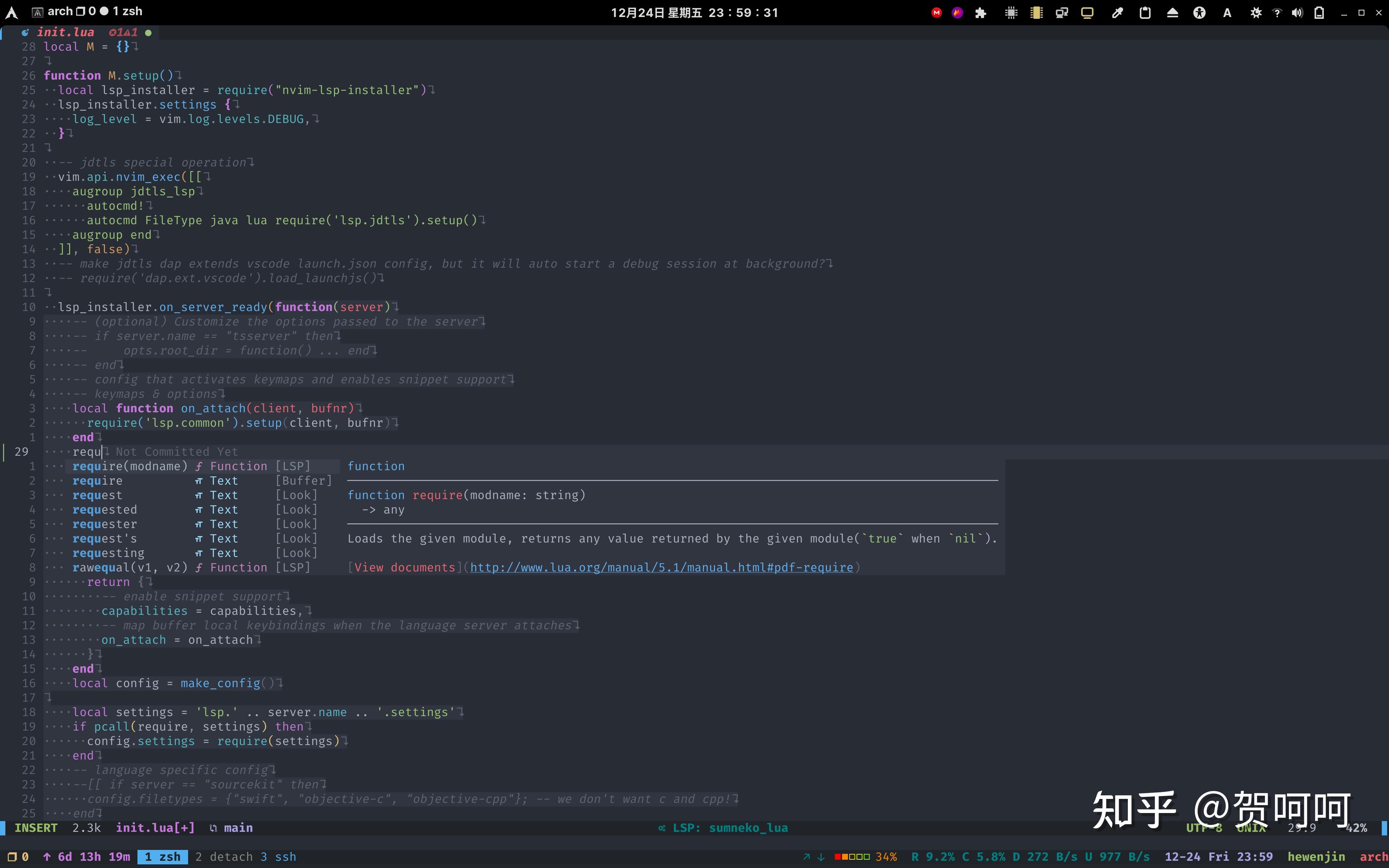Viewport: 1389px width, 868px height.
Task: Select the requester completion entry
Action: tap(105, 524)
